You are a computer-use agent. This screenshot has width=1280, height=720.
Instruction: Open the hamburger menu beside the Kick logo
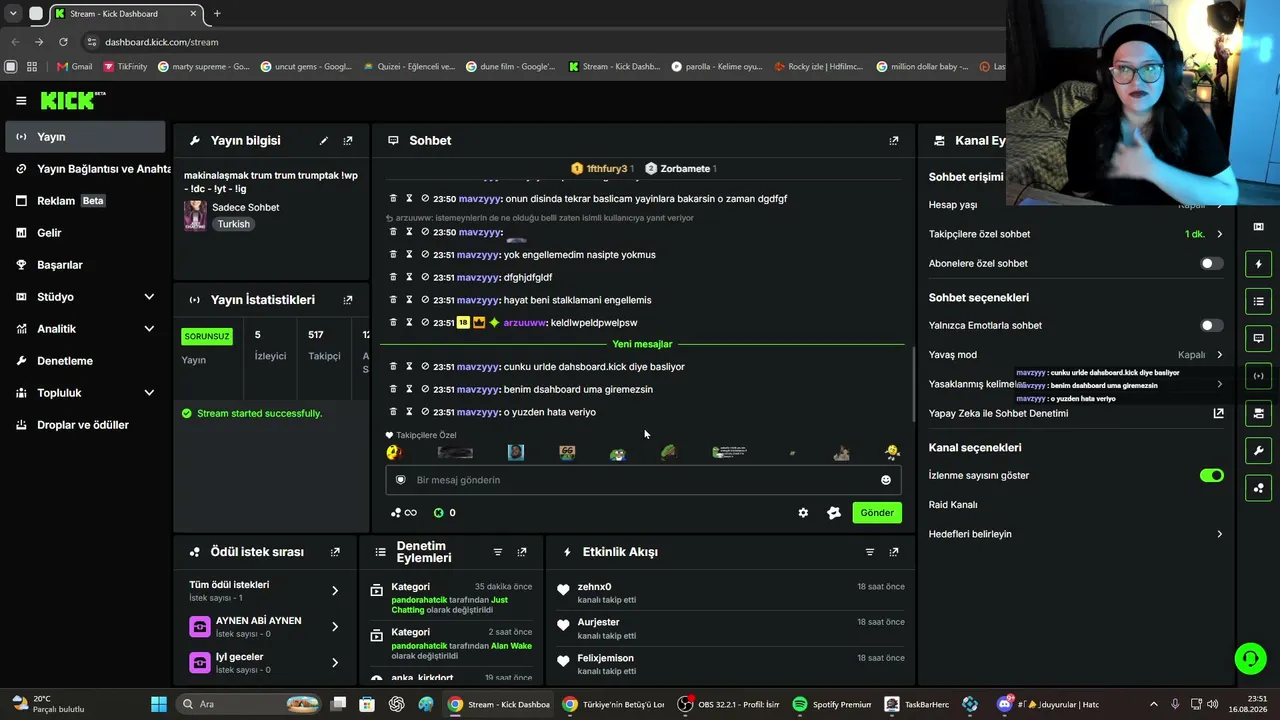21,101
